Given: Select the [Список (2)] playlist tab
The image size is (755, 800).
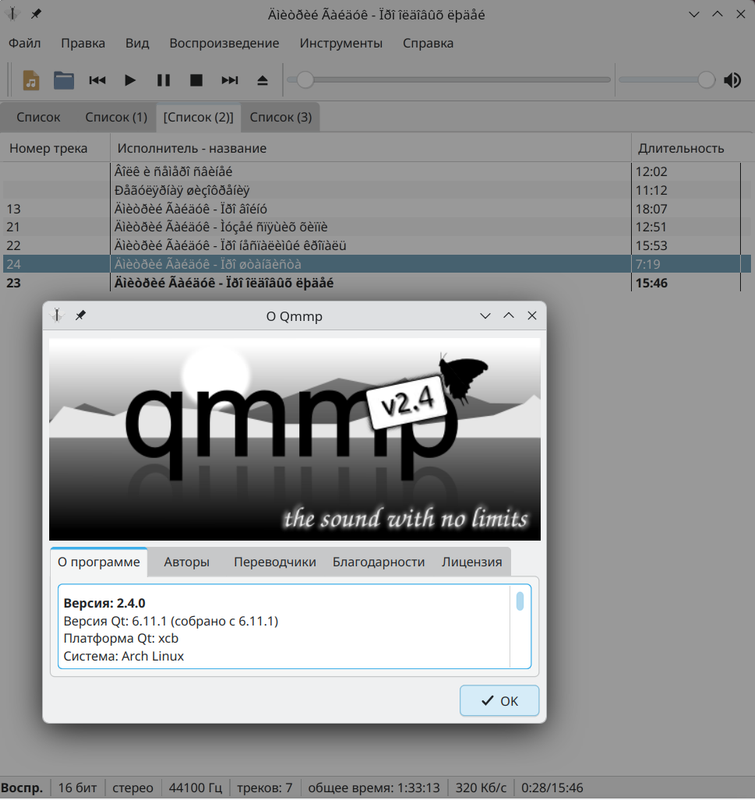Looking at the screenshot, I should [x=198, y=117].
